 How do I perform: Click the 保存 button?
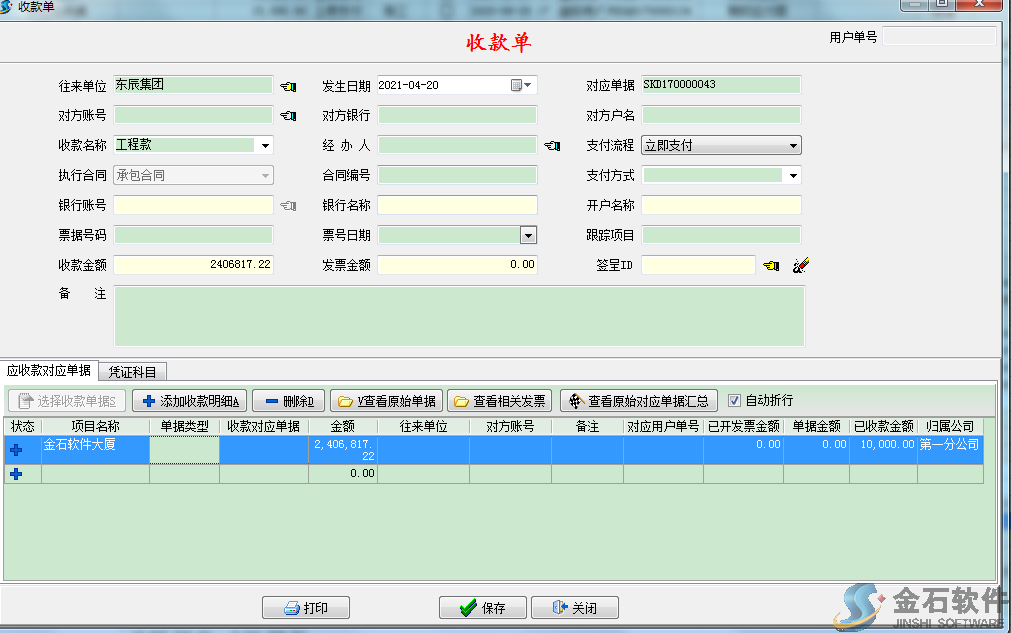point(482,608)
